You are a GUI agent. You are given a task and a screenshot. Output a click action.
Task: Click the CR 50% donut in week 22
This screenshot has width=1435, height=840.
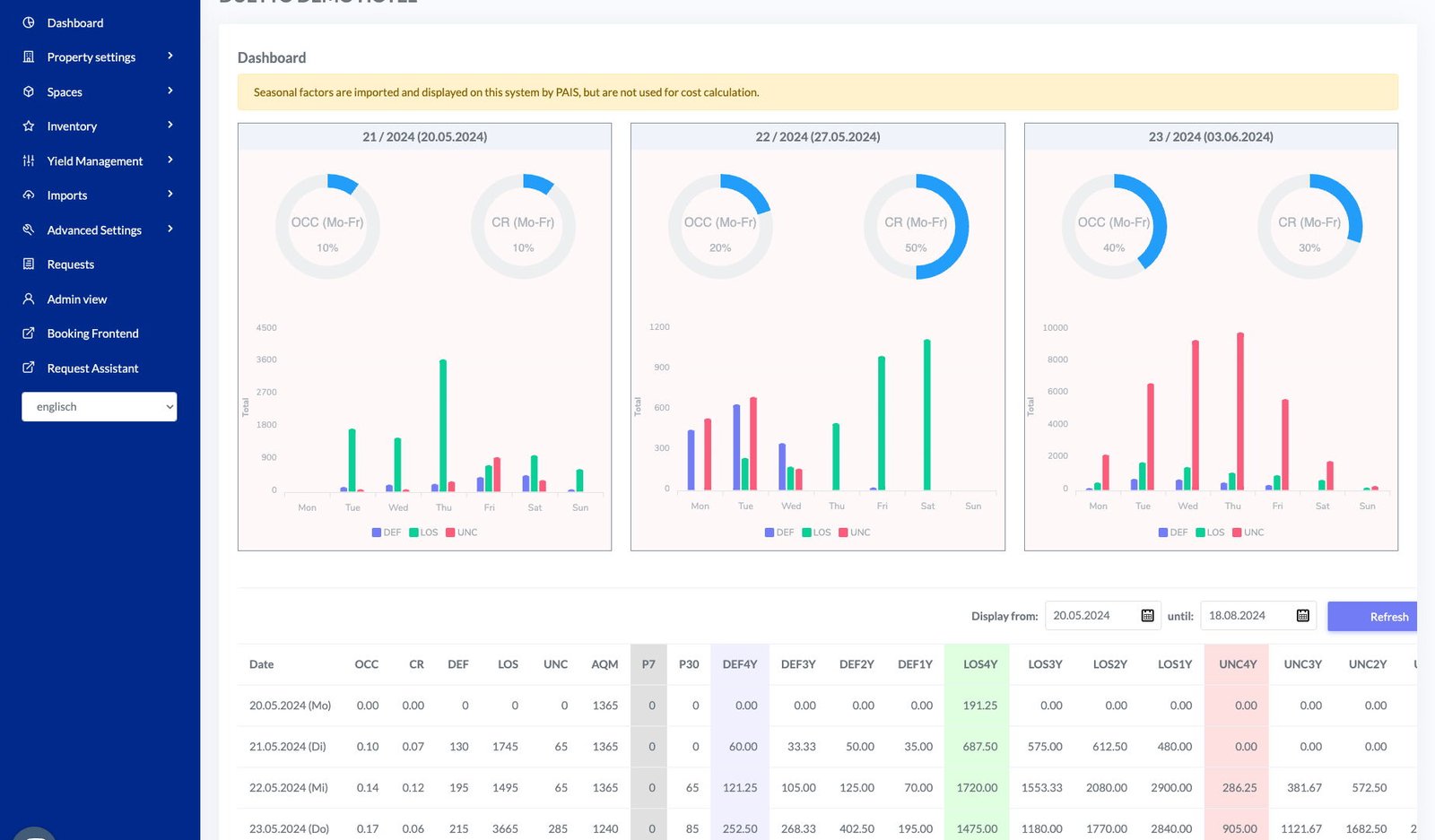[x=916, y=227]
